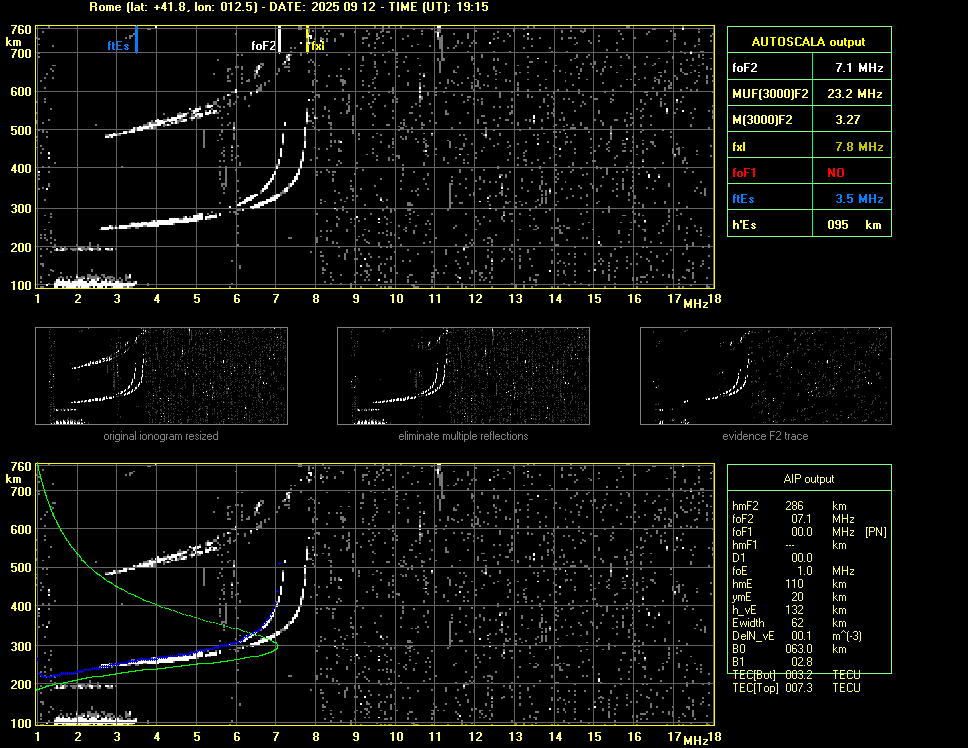Click the foE '1.0 MHz' row
The image size is (968, 748).
(793, 571)
